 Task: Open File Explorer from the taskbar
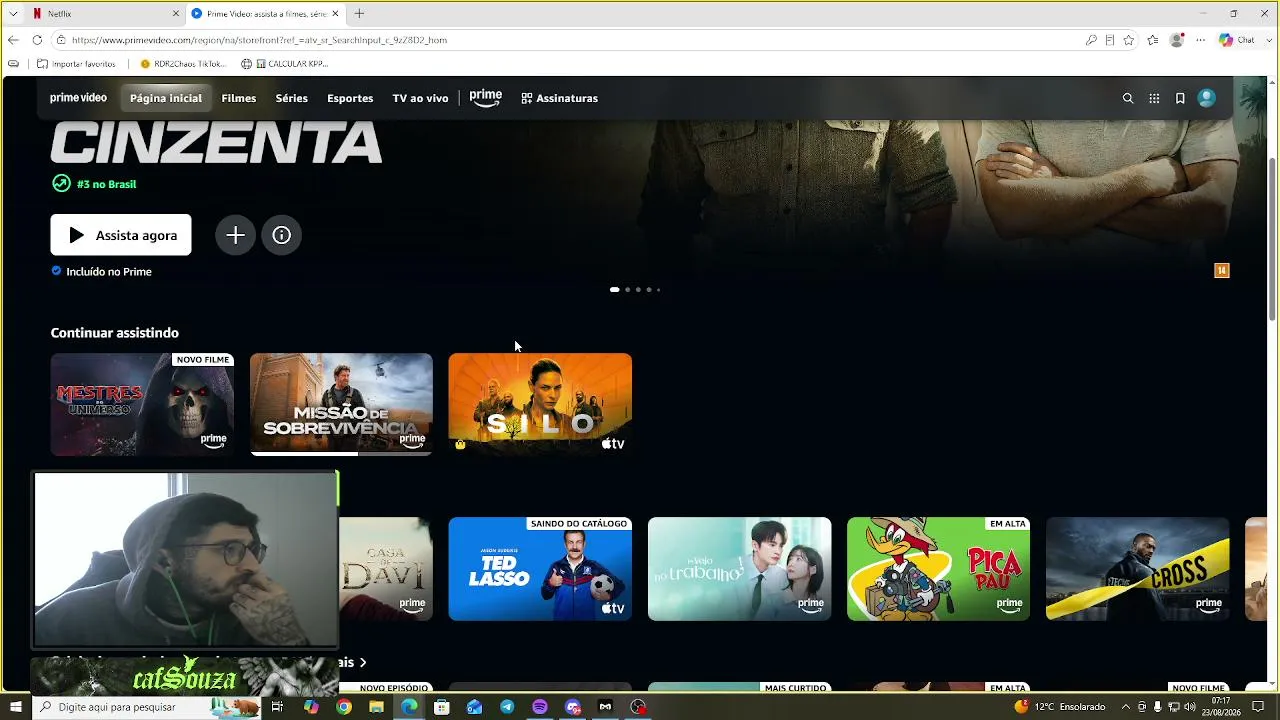[x=377, y=707]
